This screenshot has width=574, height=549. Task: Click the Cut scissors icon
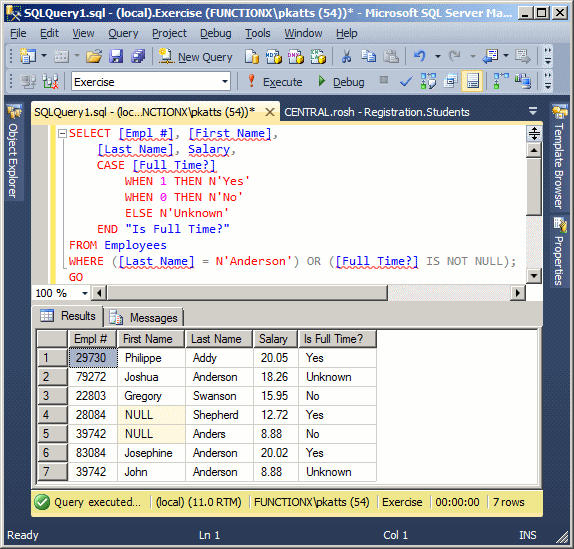346,56
